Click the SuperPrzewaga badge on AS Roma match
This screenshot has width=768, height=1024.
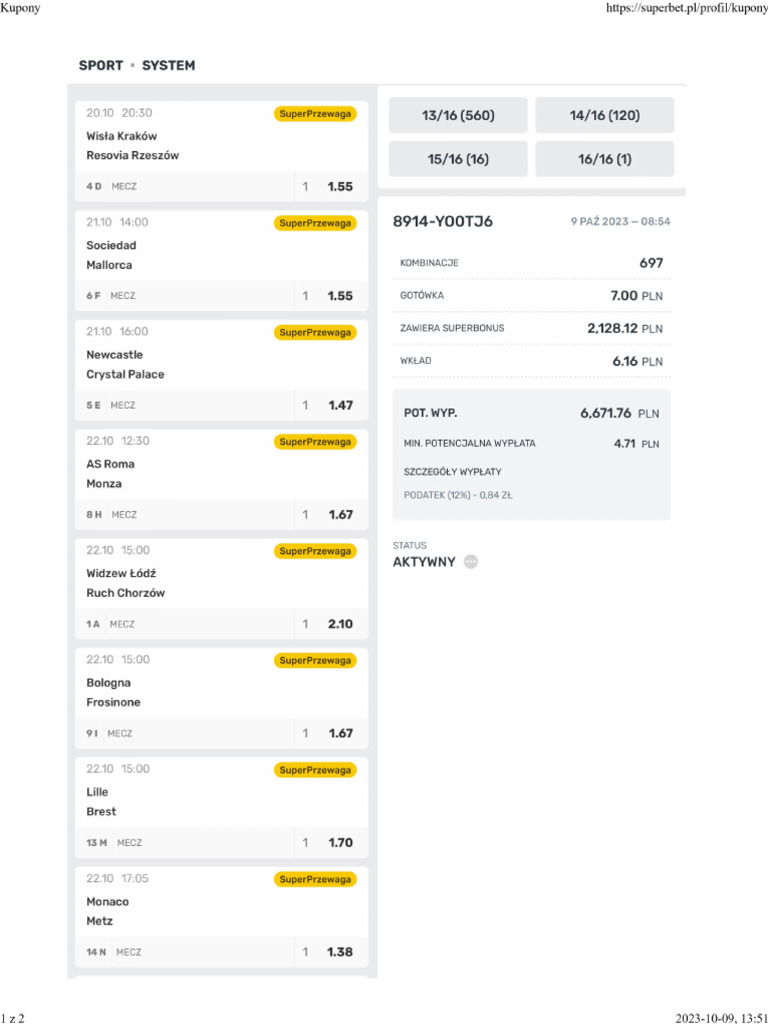click(x=315, y=442)
